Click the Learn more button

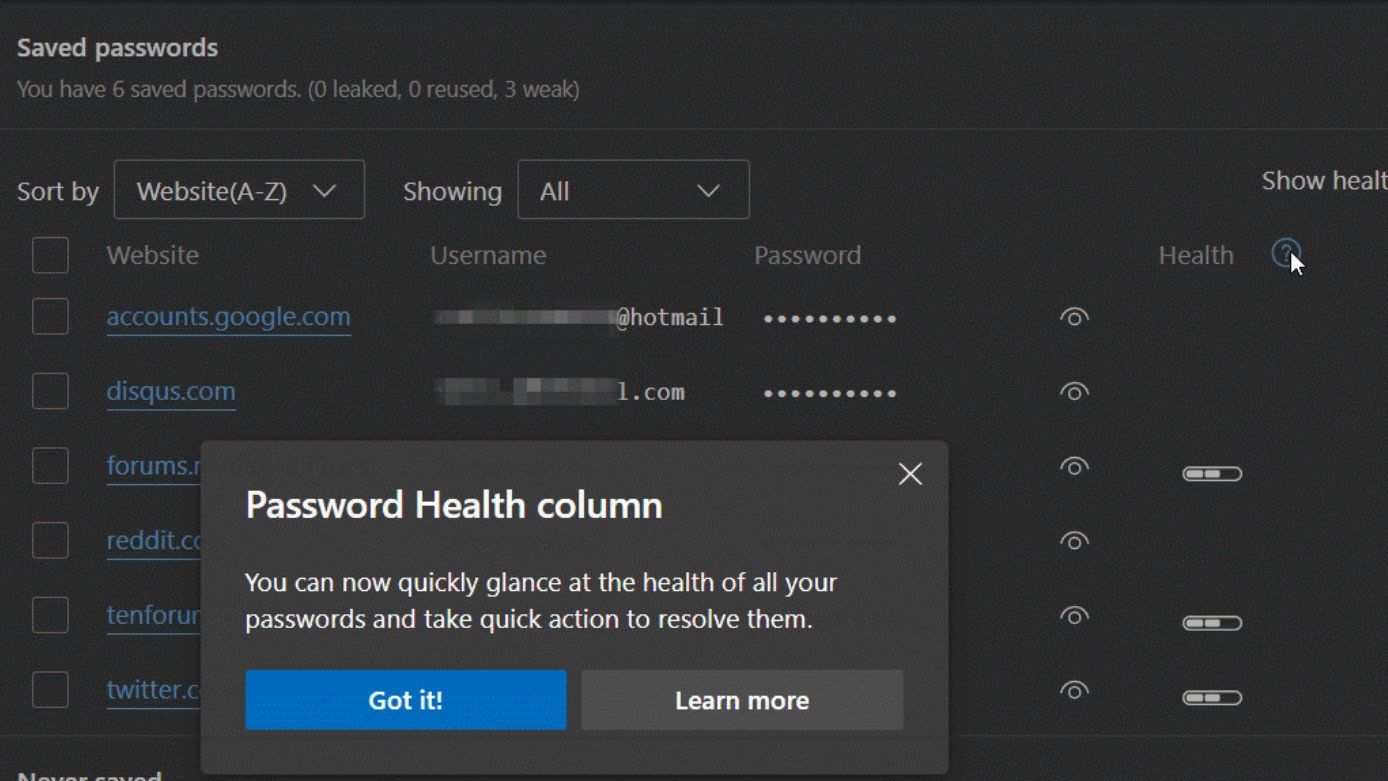[x=742, y=700]
